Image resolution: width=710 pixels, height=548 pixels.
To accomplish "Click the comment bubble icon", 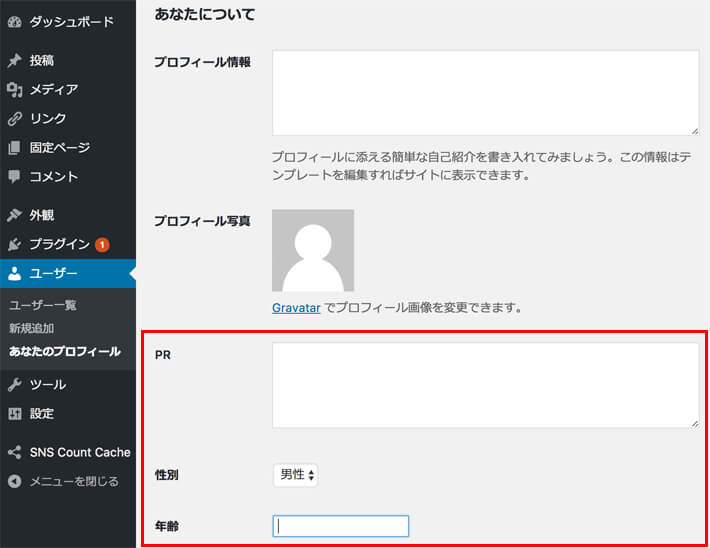I will click(x=15, y=177).
